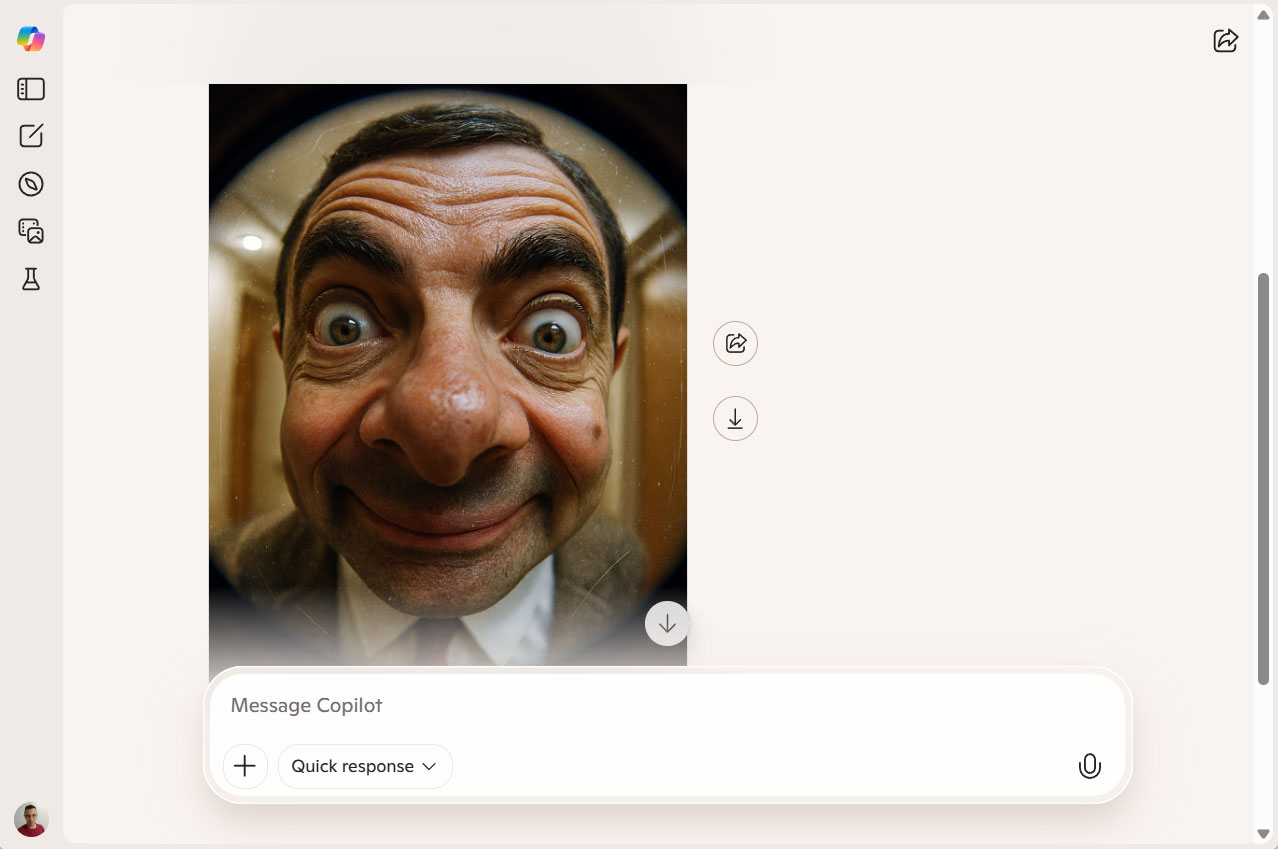Click the Copilot logo at top of sidebar
This screenshot has width=1278, height=849.
tap(31, 39)
